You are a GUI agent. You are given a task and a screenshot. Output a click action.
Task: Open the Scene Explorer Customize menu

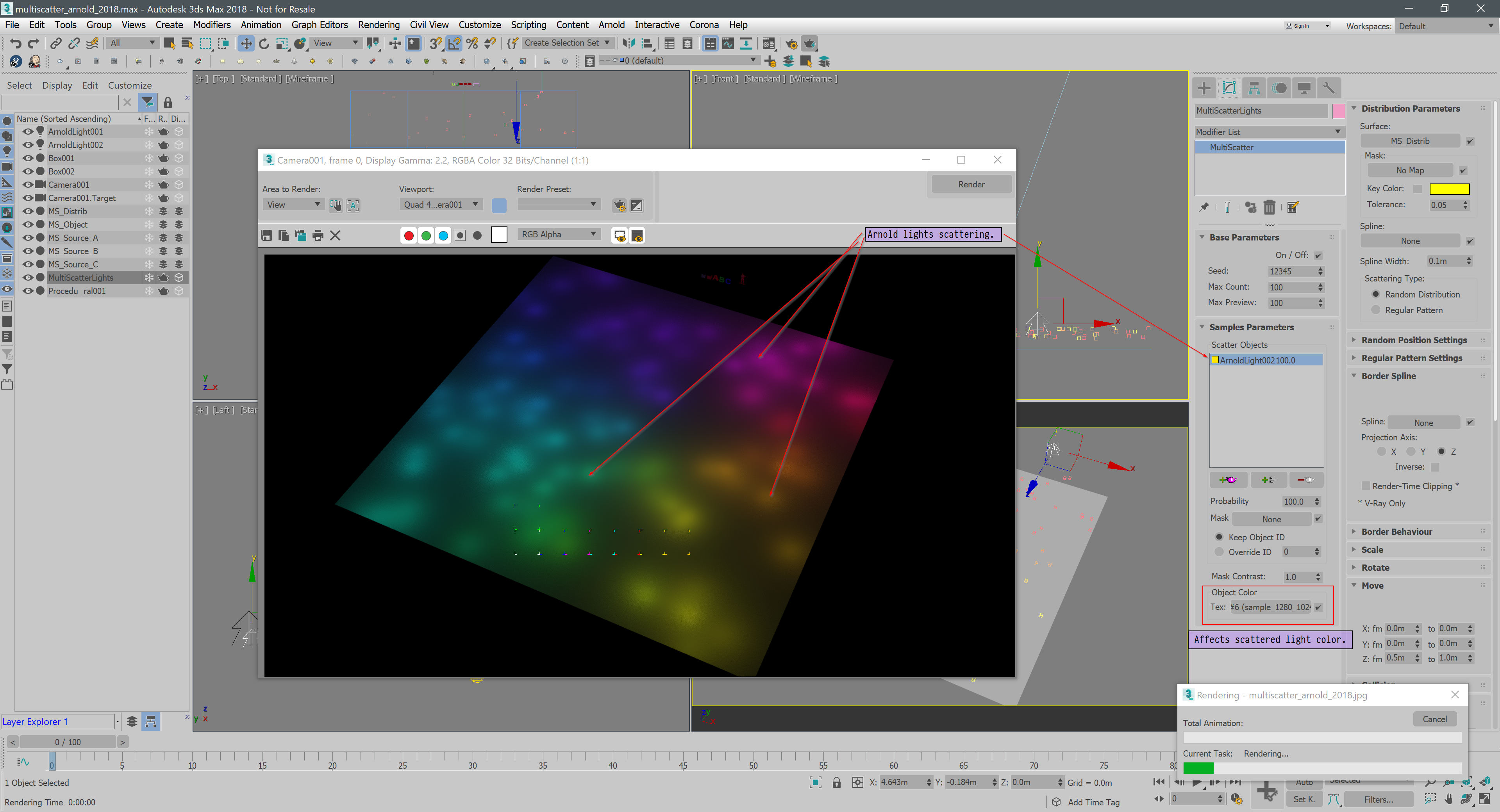[x=129, y=85]
